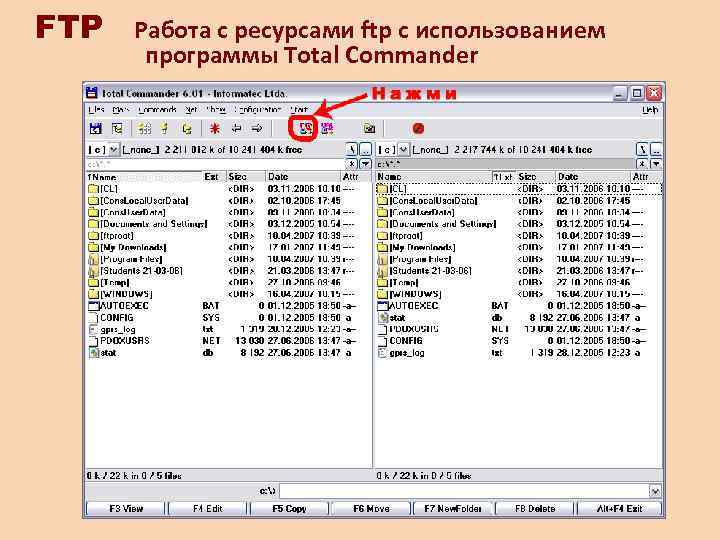The image size is (720, 540).
Task: Click the Reread source toolbar icon
Action: pyautogui.click(x=96, y=129)
